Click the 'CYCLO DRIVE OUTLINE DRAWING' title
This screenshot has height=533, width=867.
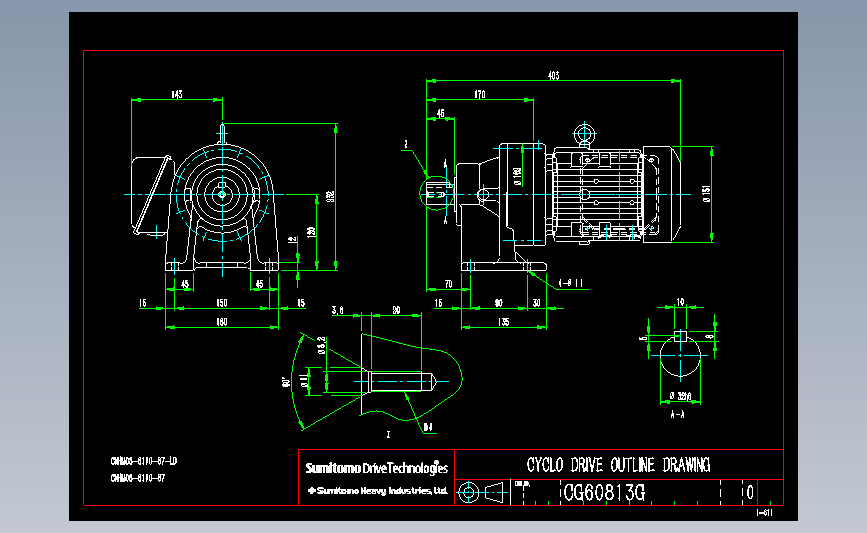[x=618, y=465]
